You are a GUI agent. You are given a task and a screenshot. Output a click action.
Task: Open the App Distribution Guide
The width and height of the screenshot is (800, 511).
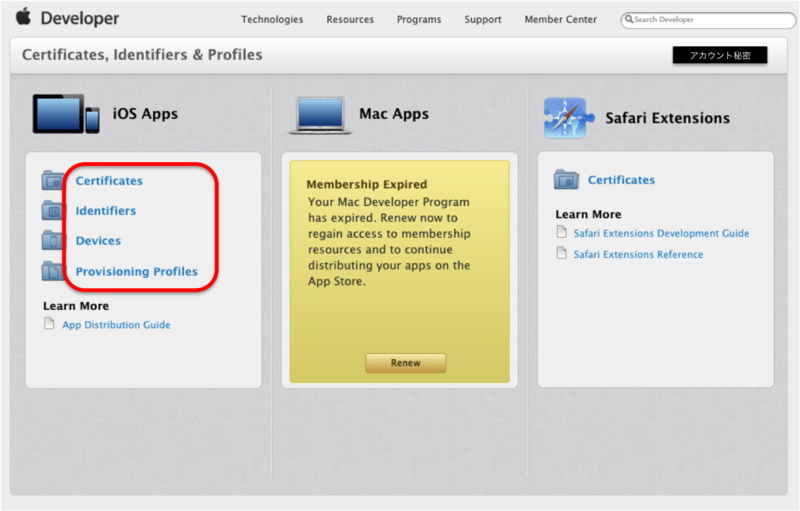116,325
